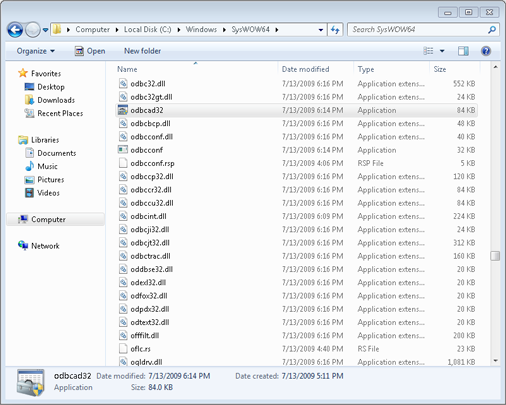Click the Back navigation arrow
This screenshot has height=405, width=506.
point(15,30)
